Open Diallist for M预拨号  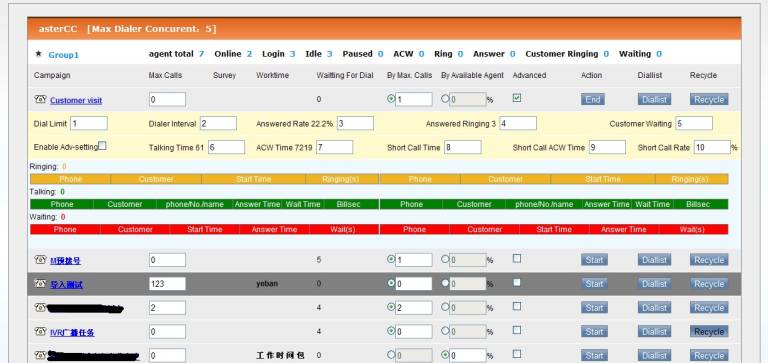(x=654, y=260)
